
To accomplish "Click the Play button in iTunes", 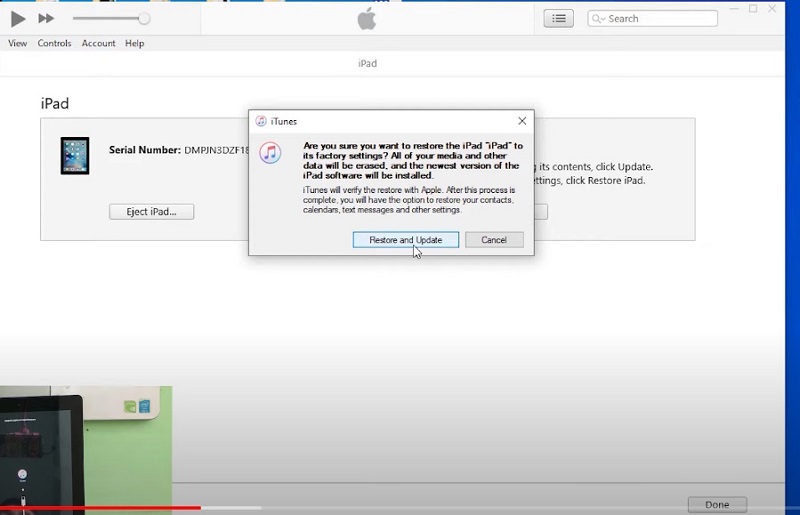I will point(18,19).
